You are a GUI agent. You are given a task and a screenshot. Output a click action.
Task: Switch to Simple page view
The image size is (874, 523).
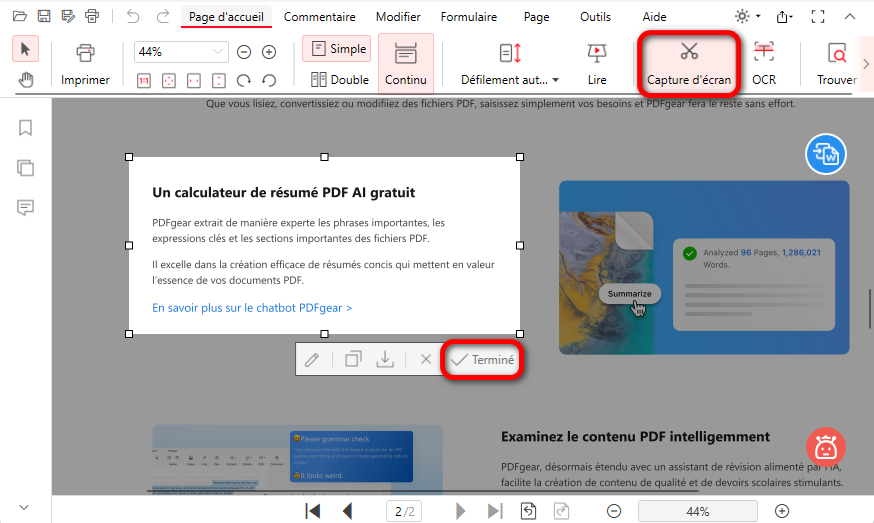point(339,49)
